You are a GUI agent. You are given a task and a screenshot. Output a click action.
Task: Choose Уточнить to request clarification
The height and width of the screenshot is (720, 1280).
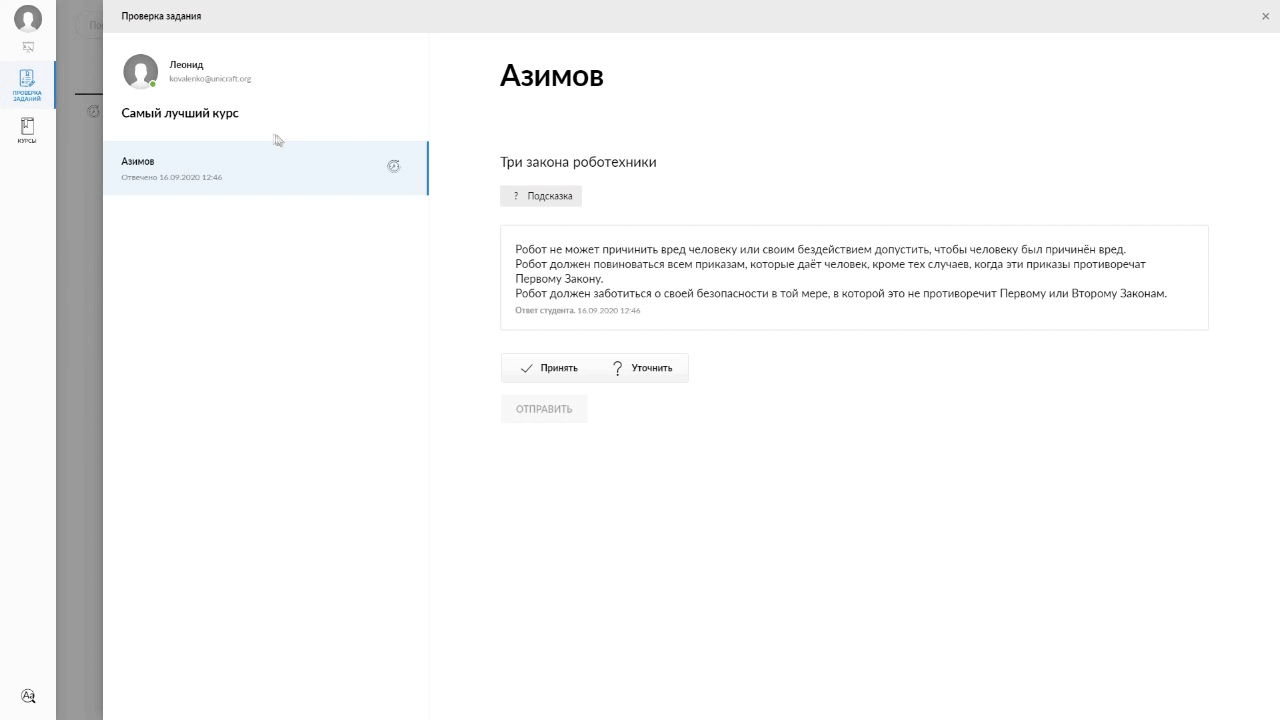click(642, 368)
